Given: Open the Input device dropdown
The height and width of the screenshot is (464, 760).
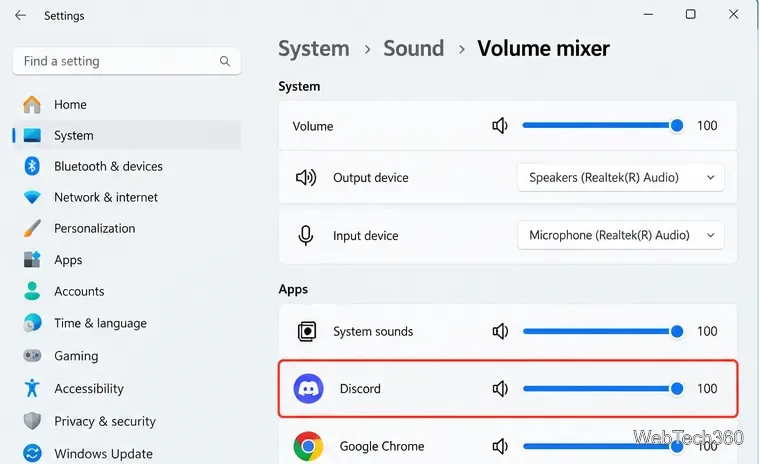Looking at the screenshot, I should [x=620, y=235].
